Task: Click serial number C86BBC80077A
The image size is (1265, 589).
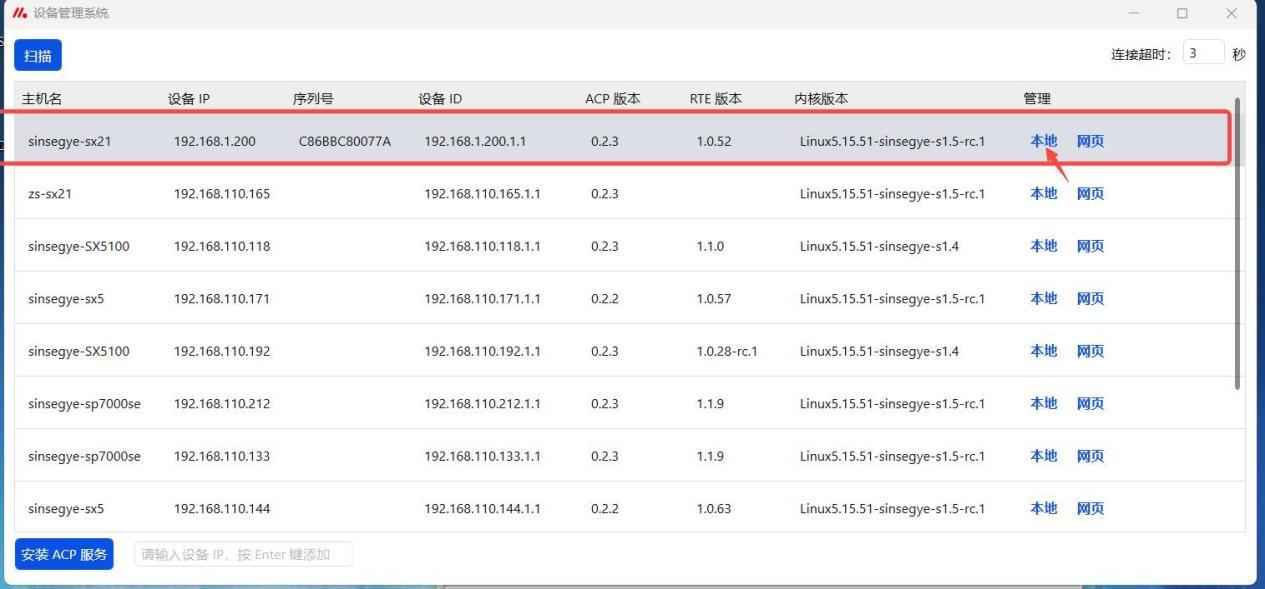Action: point(345,141)
